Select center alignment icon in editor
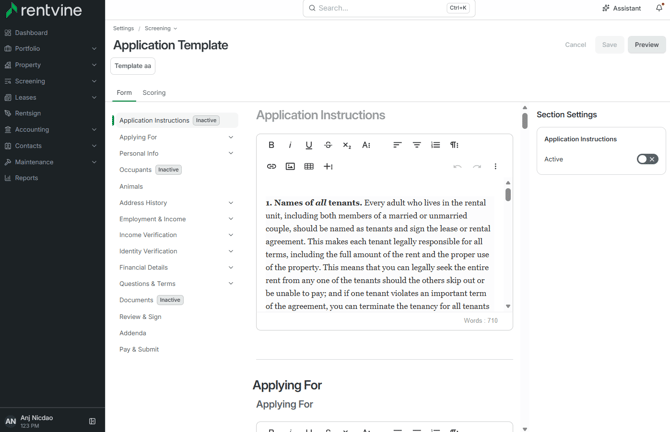670x432 pixels. pos(417,145)
